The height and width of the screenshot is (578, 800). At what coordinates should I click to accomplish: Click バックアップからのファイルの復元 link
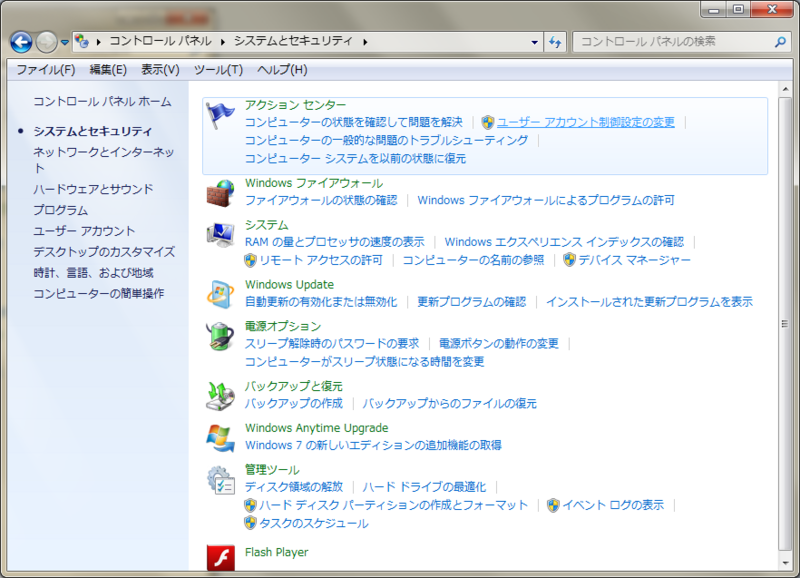pos(449,404)
